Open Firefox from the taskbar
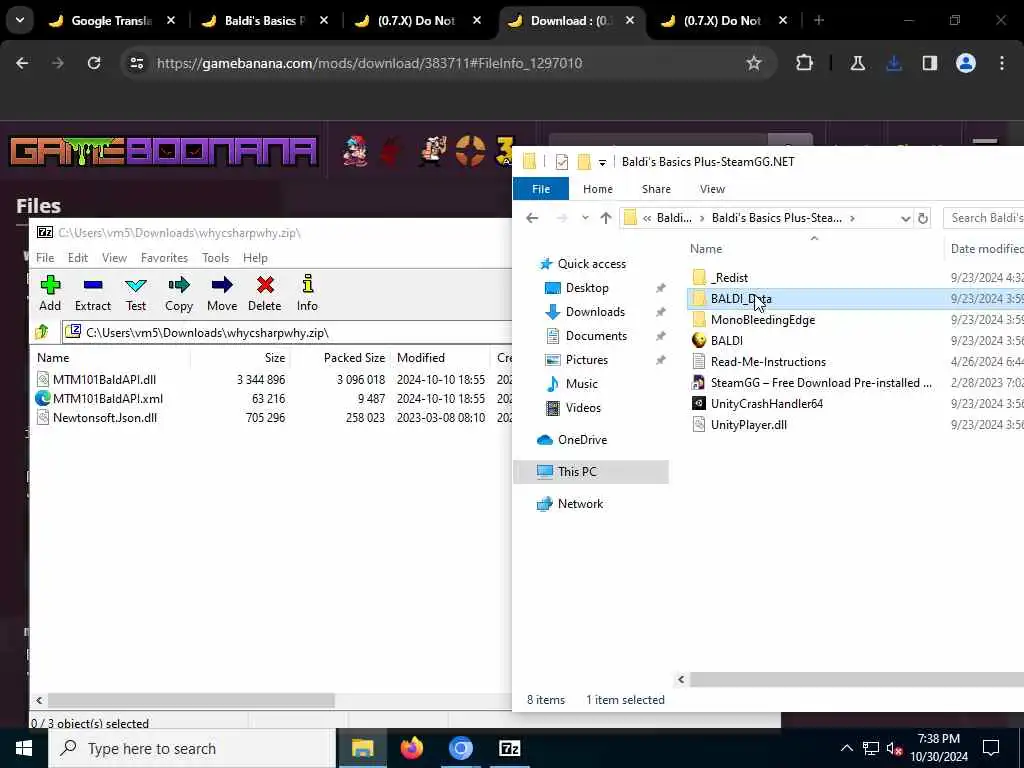The width and height of the screenshot is (1024, 768). pos(411,748)
